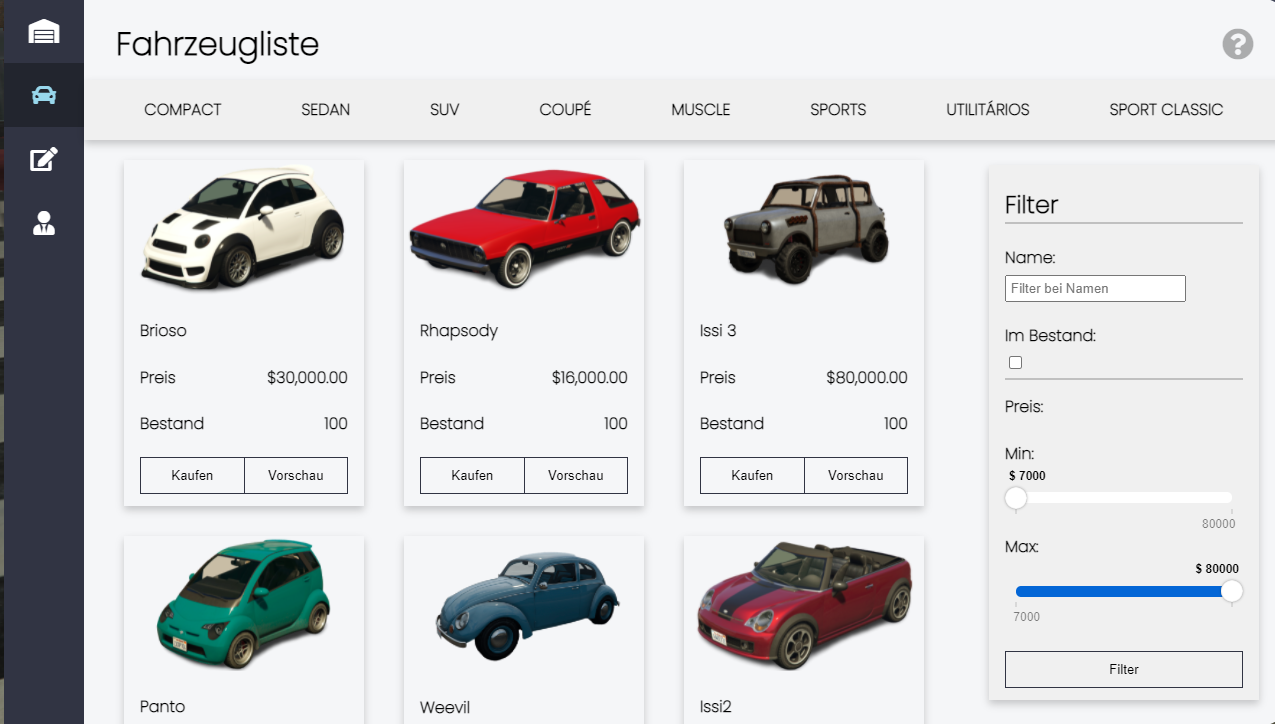The width and height of the screenshot is (1275, 724).
Task: Show the SPORT CLASSIC category
Action: tap(1166, 110)
